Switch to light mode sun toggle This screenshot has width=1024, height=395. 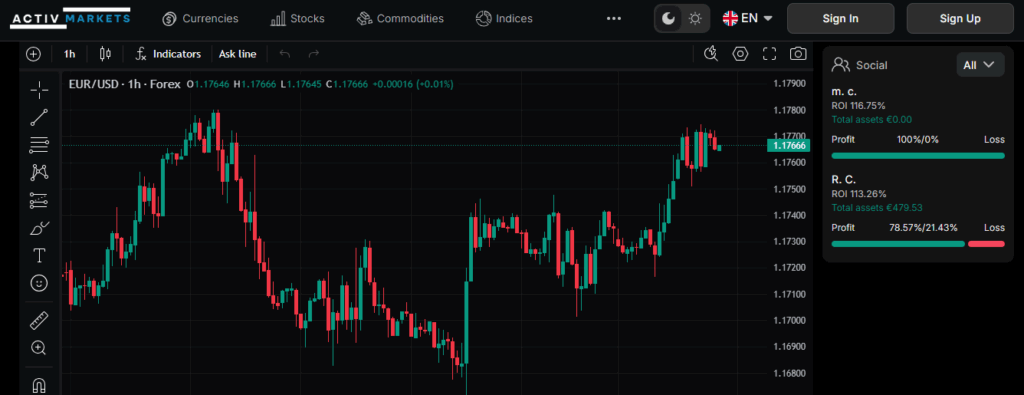(695, 18)
